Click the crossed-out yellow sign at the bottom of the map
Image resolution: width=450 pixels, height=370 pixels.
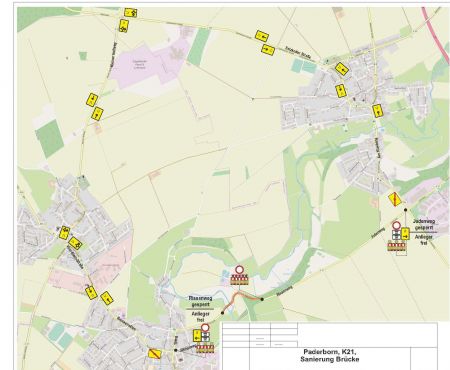(155, 354)
